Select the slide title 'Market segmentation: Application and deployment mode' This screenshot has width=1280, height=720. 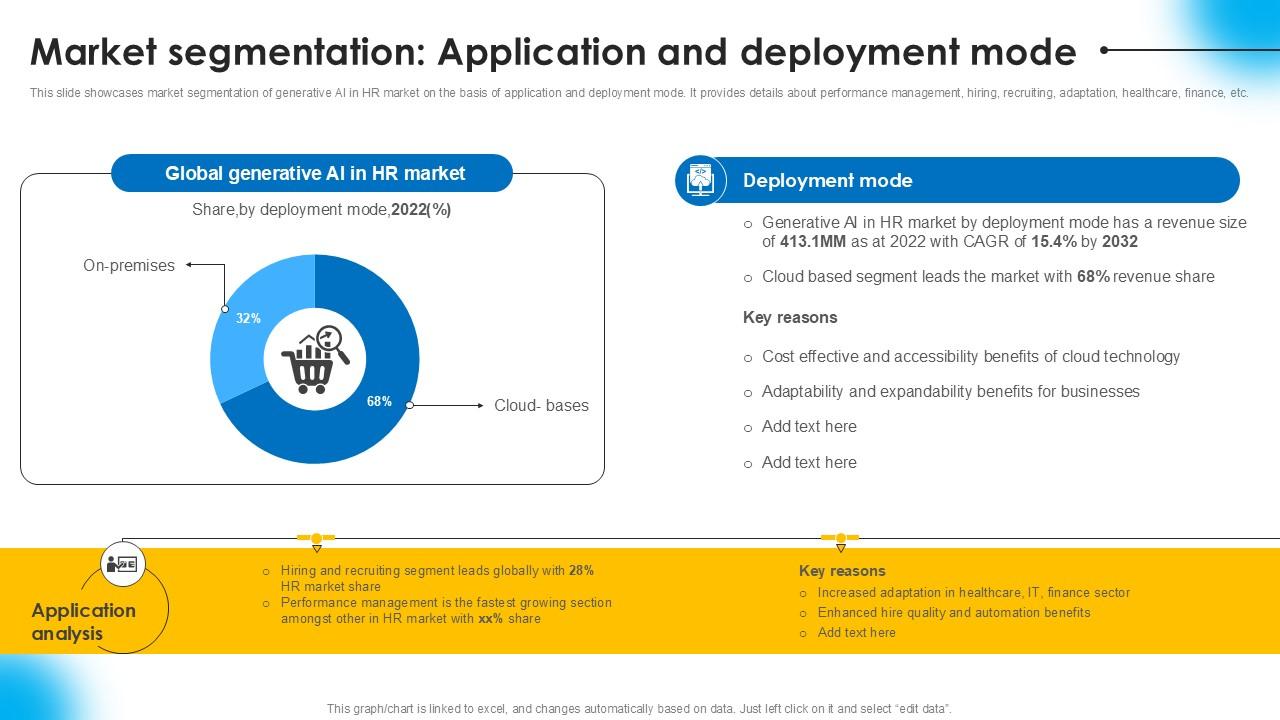553,51
